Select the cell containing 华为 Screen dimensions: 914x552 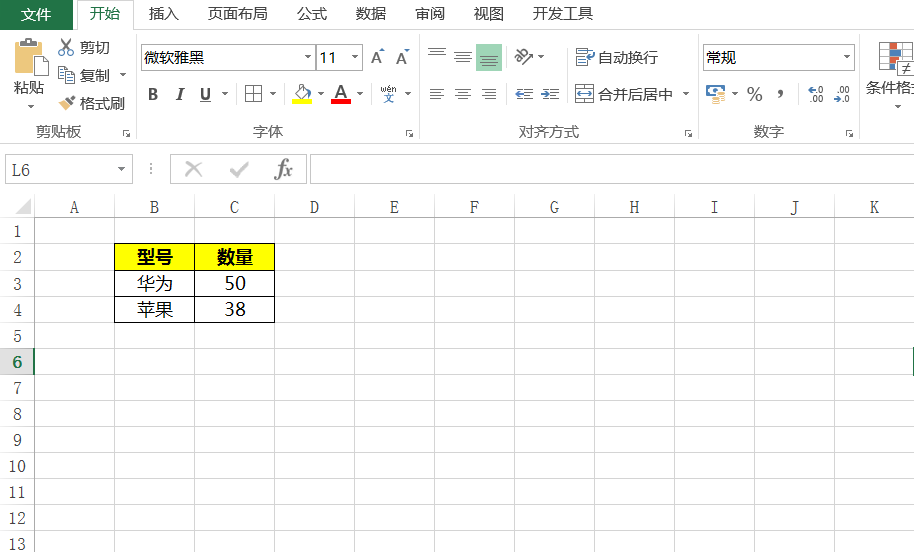(154, 283)
